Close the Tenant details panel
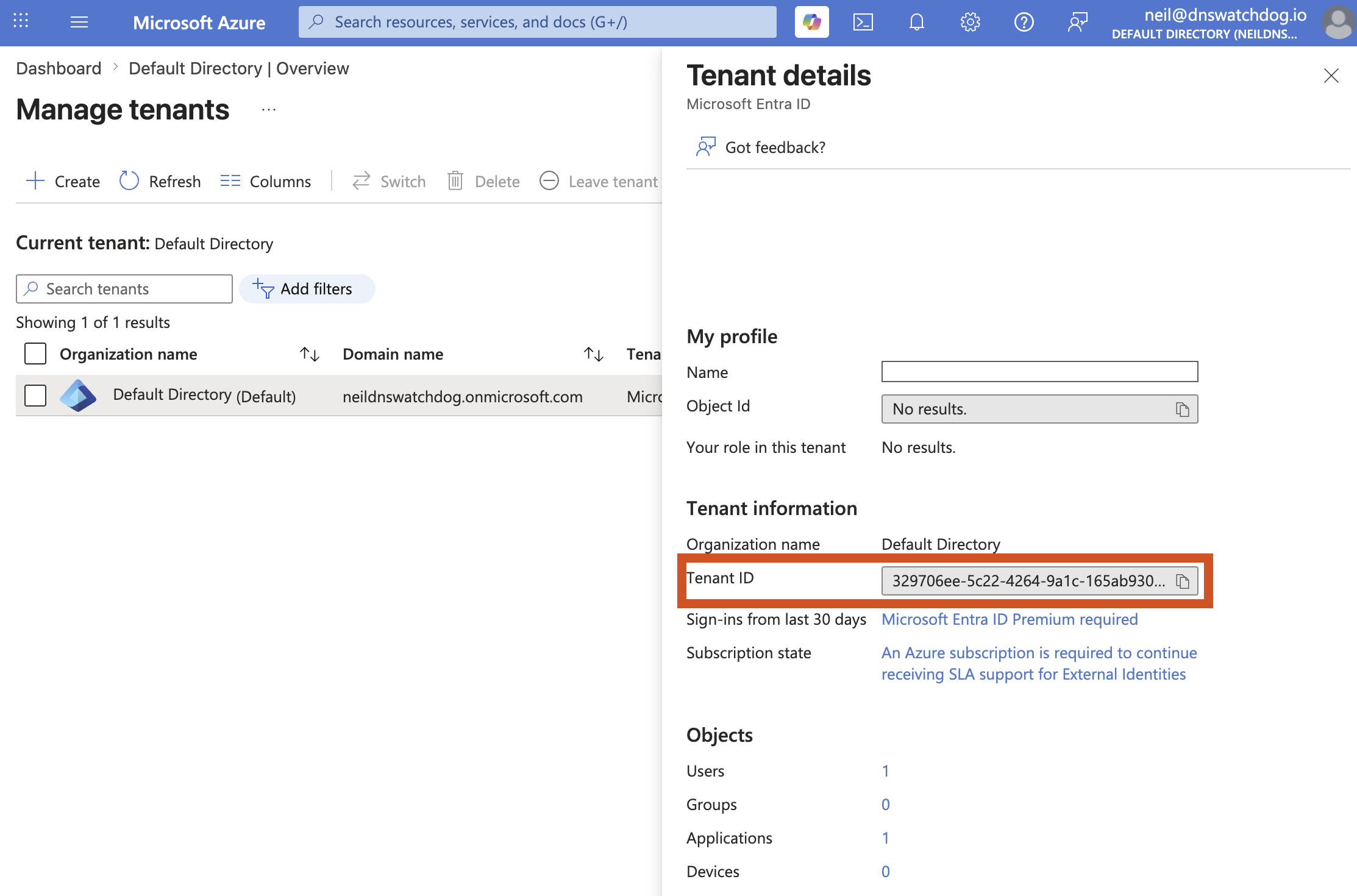 coord(1331,76)
